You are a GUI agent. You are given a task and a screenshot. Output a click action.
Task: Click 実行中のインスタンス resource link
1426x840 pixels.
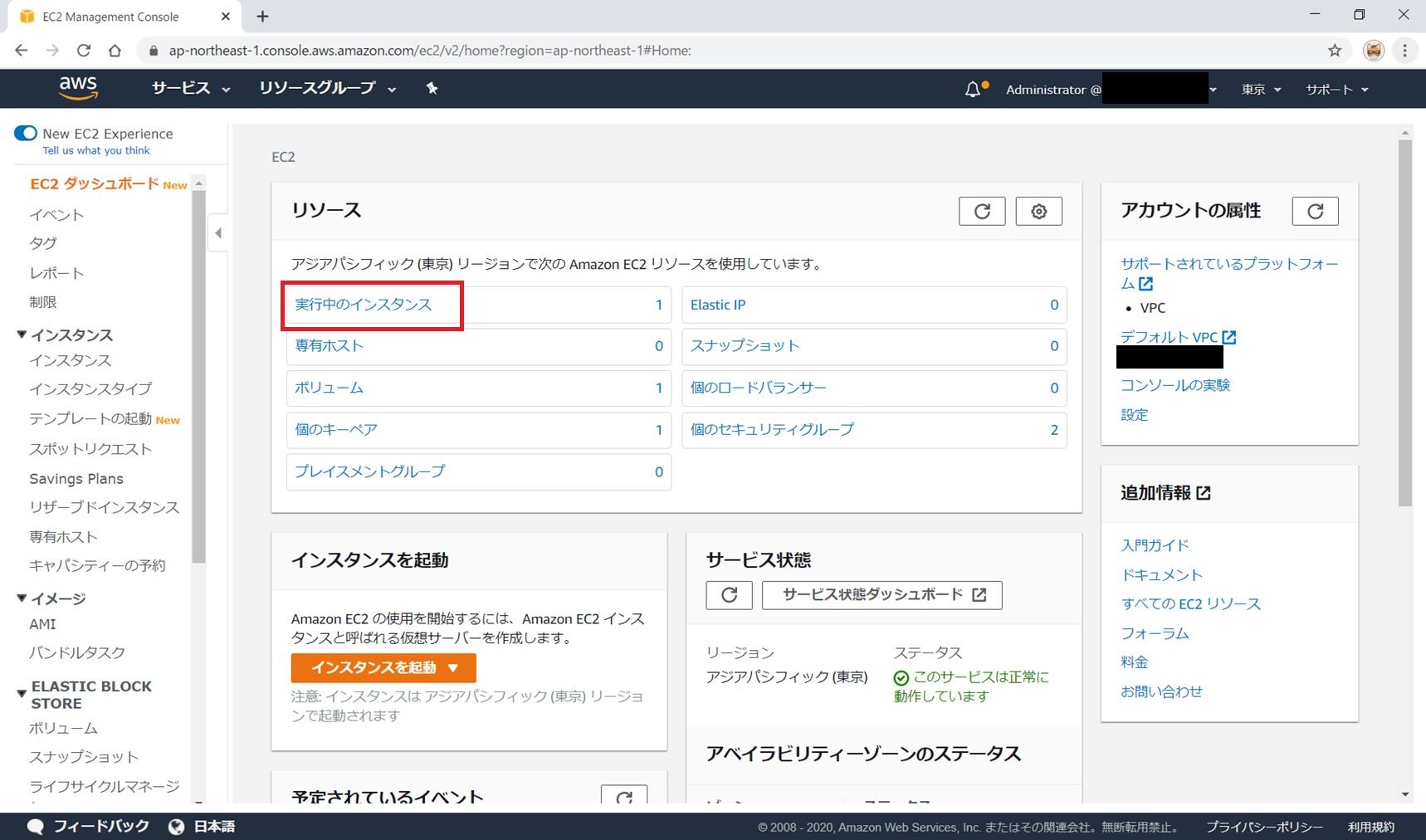(x=364, y=305)
